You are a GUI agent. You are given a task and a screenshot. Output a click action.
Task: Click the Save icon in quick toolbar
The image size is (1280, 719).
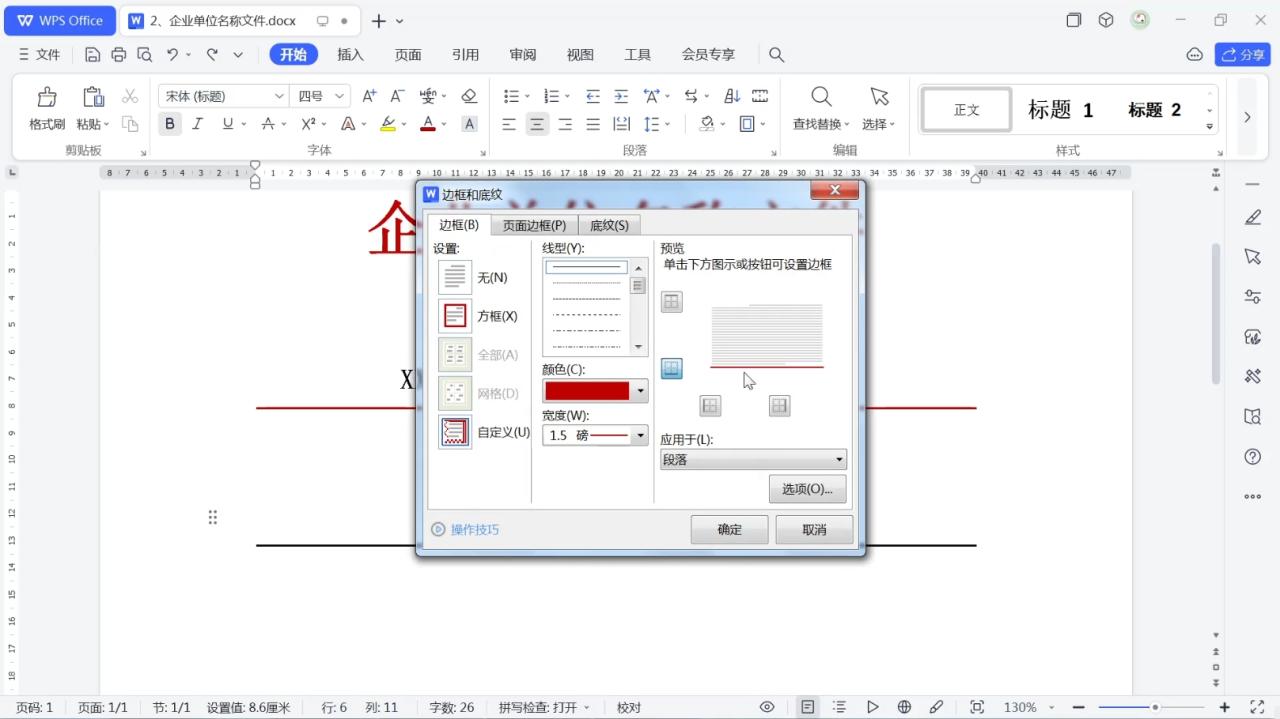click(93, 54)
